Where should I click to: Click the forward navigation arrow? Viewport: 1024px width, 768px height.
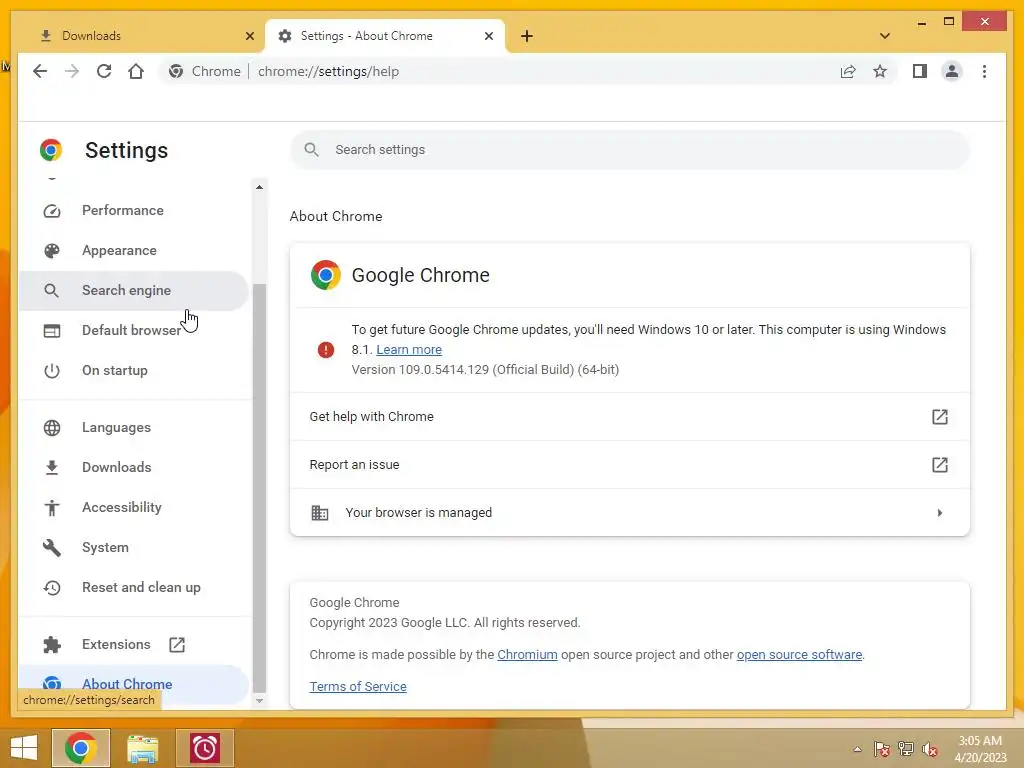(x=72, y=71)
